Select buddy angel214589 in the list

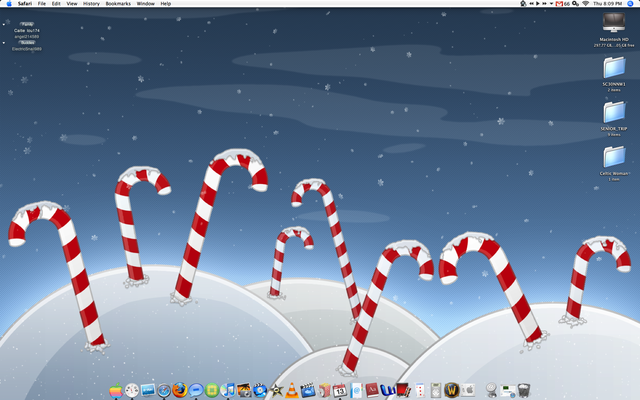coord(27,36)
